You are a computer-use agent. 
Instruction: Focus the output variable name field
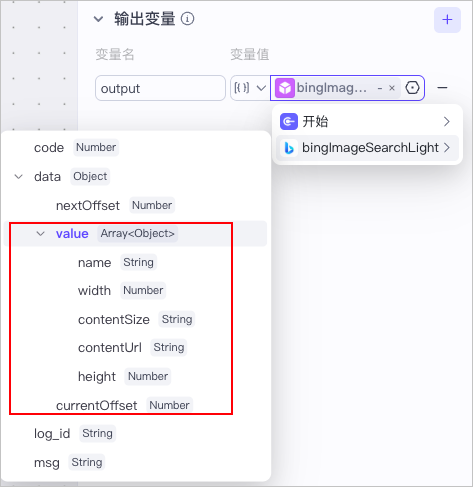pos(160,88)
